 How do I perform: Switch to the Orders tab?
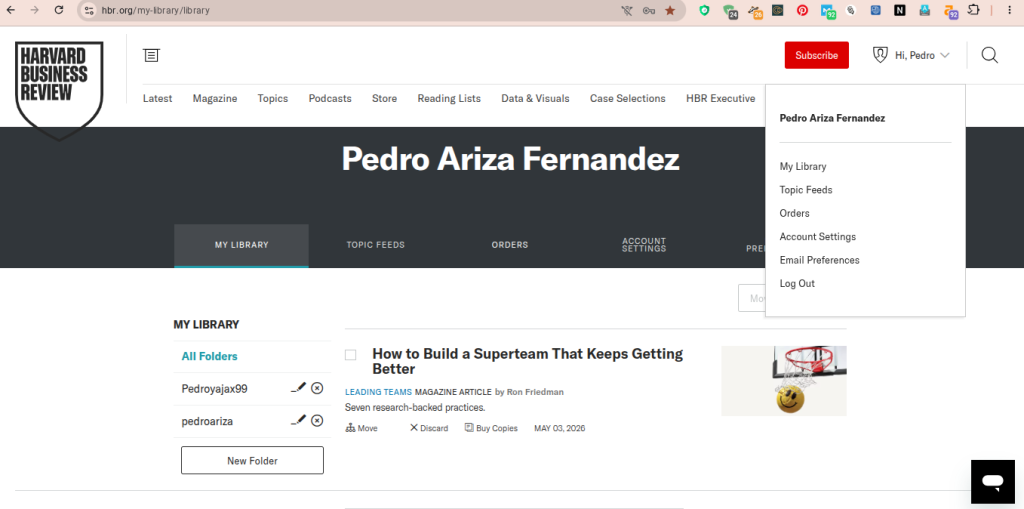510,245
